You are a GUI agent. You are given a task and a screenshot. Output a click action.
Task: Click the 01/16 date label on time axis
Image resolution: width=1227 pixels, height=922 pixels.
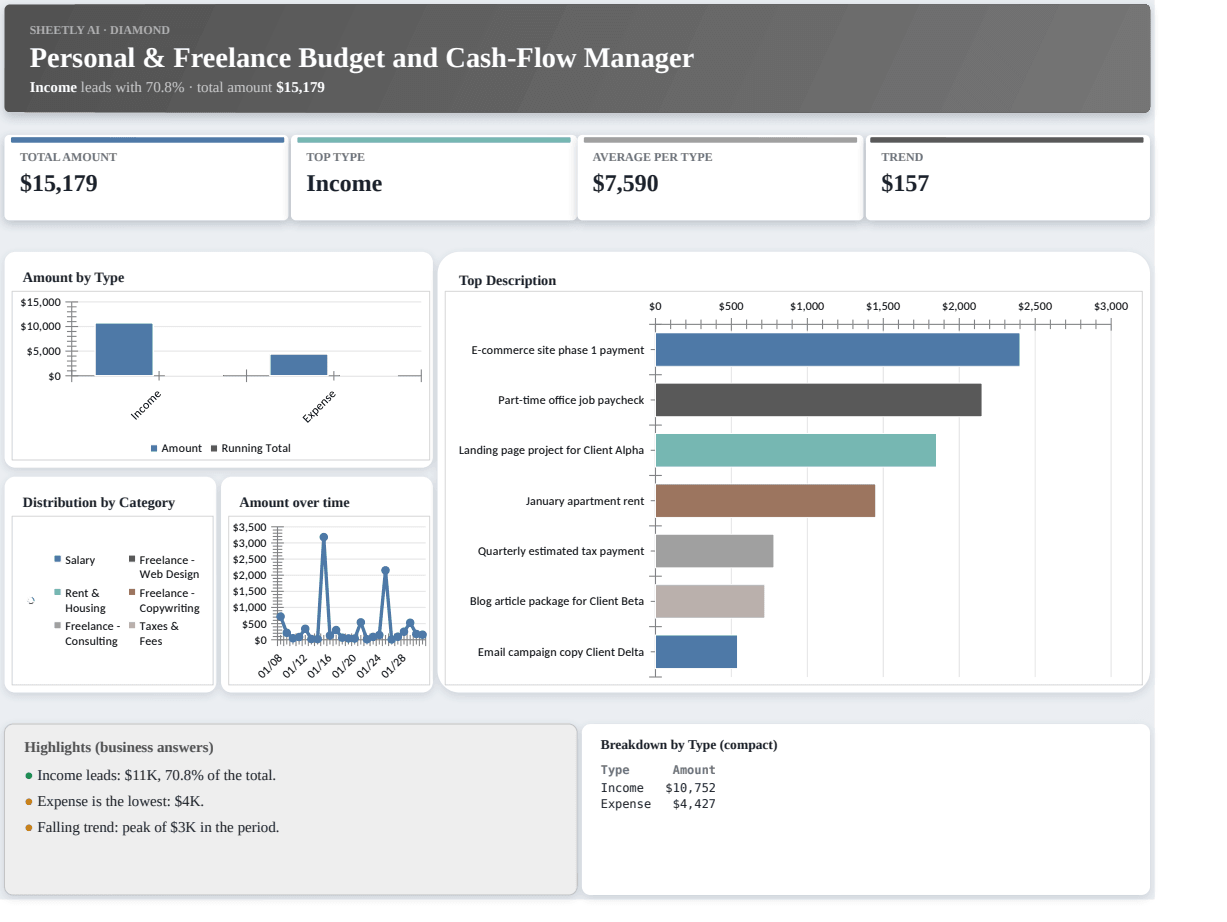coord(320,665)
